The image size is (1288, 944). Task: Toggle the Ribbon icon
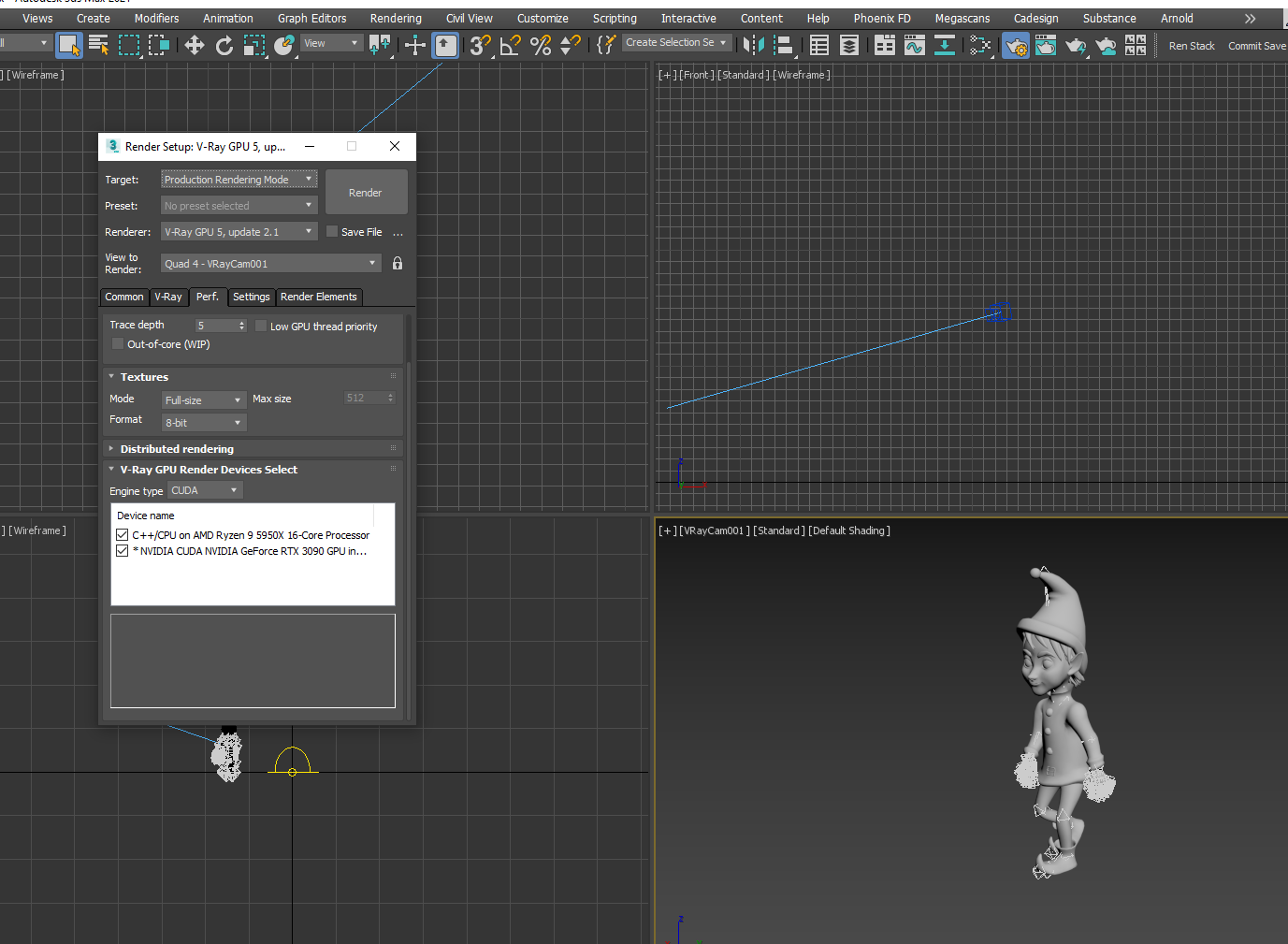[885, 45]
